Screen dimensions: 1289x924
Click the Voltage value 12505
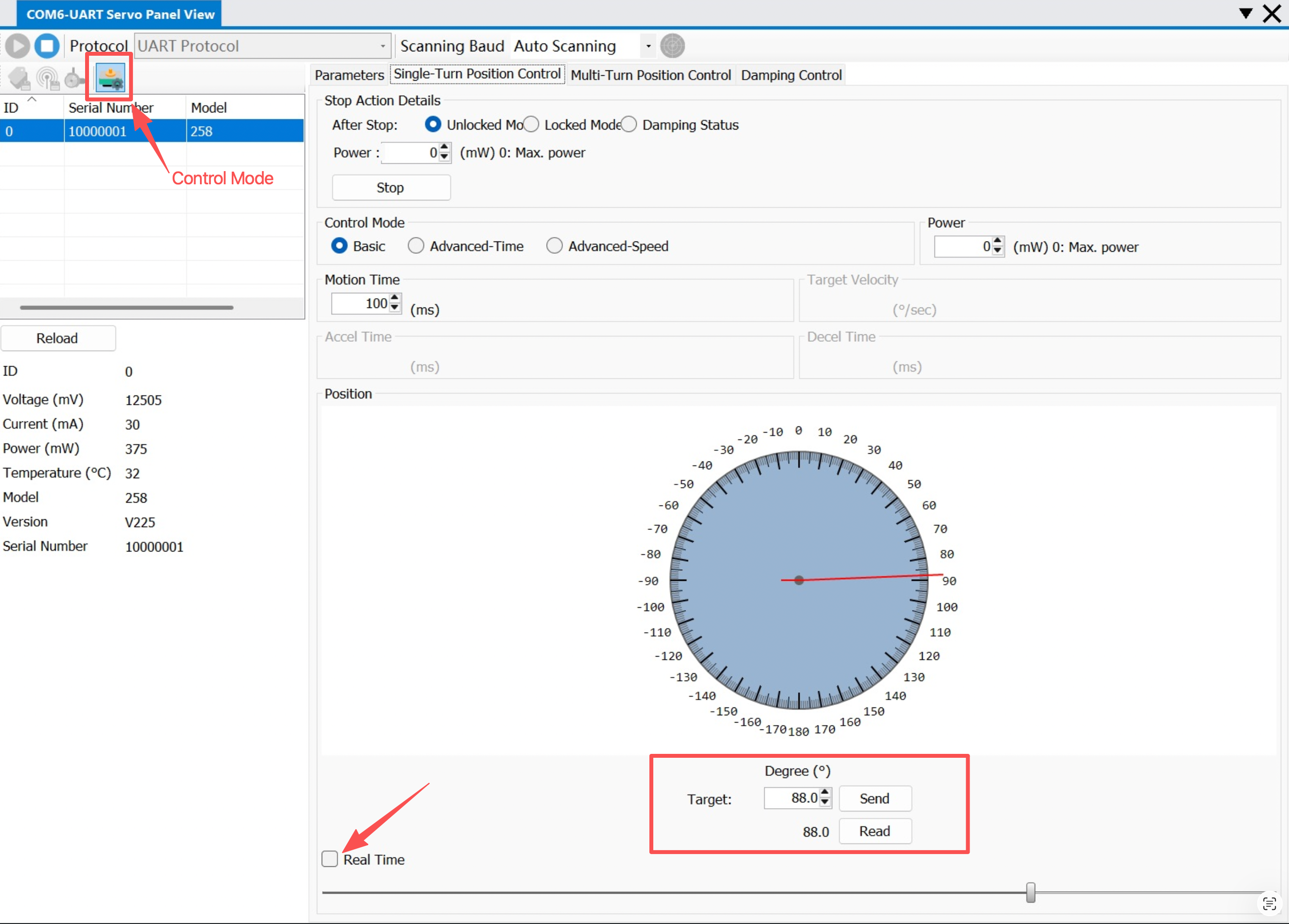click(143, 400)
